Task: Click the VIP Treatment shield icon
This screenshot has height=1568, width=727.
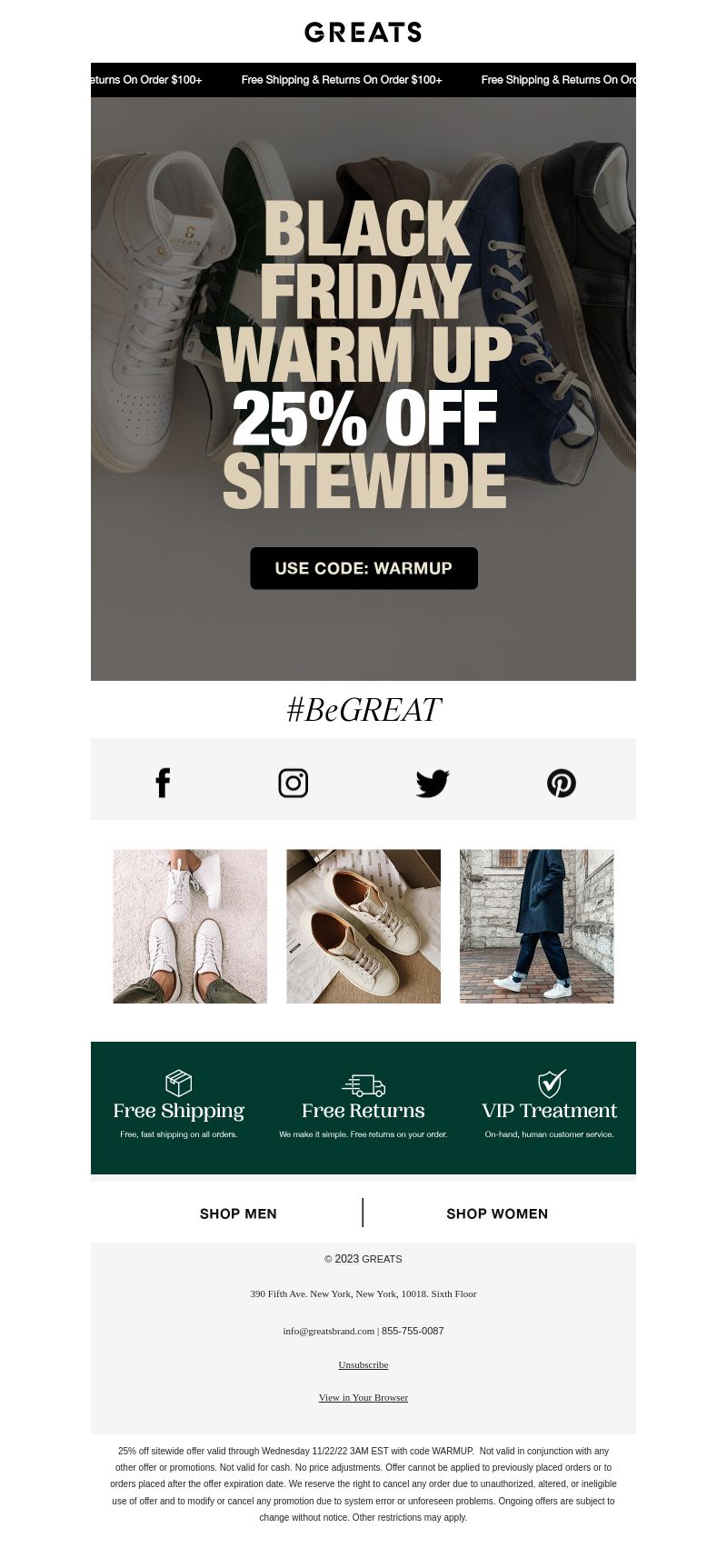Action: 551,1083
